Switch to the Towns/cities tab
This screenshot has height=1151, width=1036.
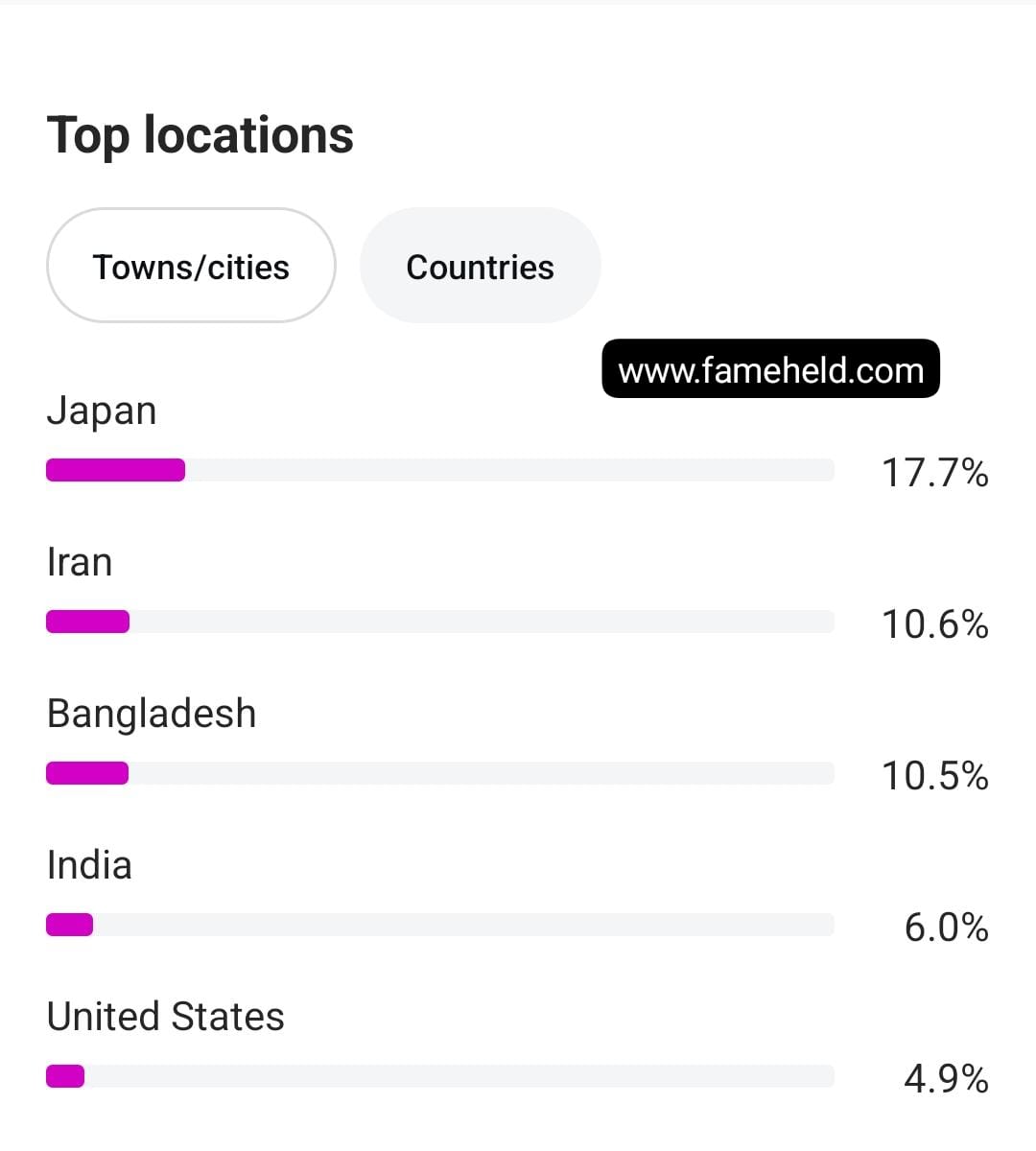click(x=191, y=267)
